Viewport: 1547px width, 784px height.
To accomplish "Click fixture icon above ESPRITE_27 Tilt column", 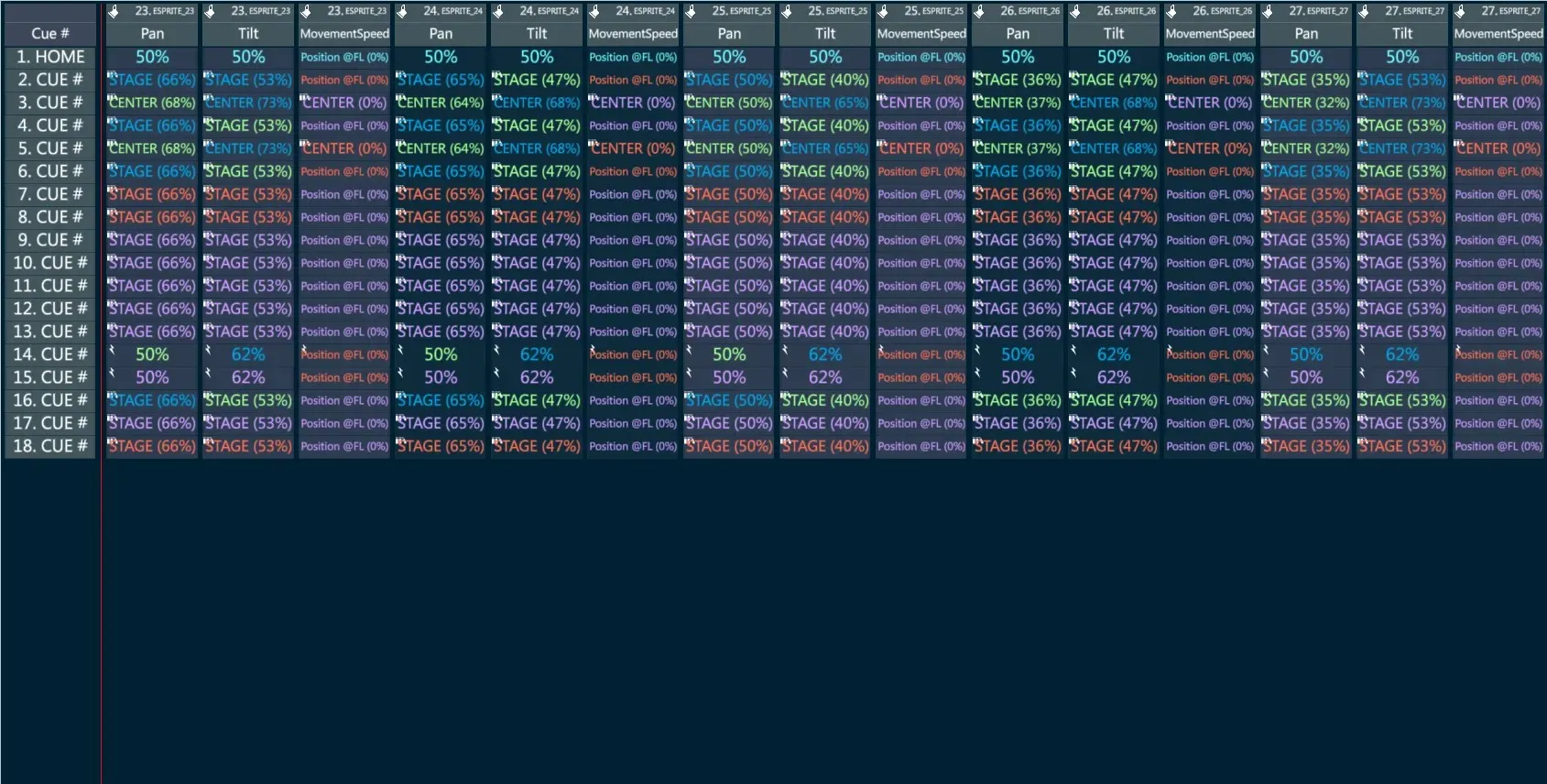I will pyautogui.click(x=1364, y=12).
